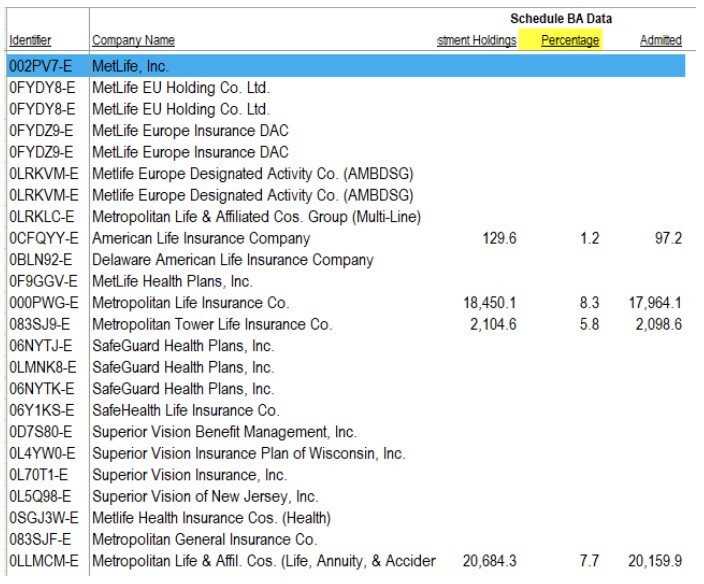704x584 pixels.
Task: Click Metropolitan Life Insurance Co. name
Action: click(x=190, y=303)
